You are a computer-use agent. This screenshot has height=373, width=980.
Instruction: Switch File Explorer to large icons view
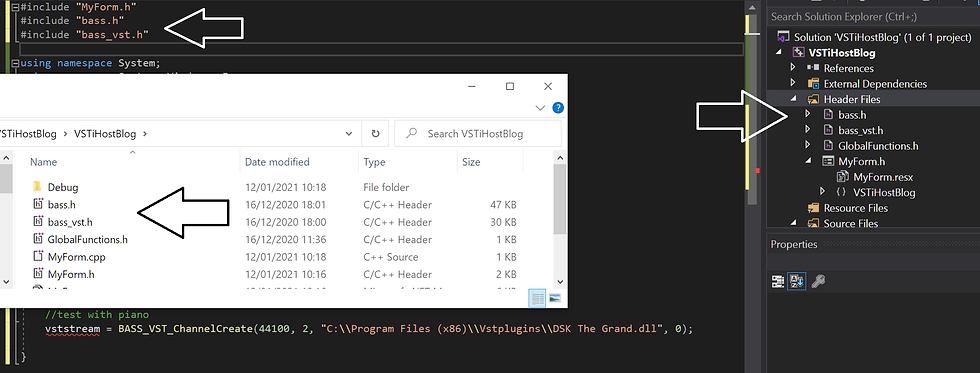pos(554,299)
